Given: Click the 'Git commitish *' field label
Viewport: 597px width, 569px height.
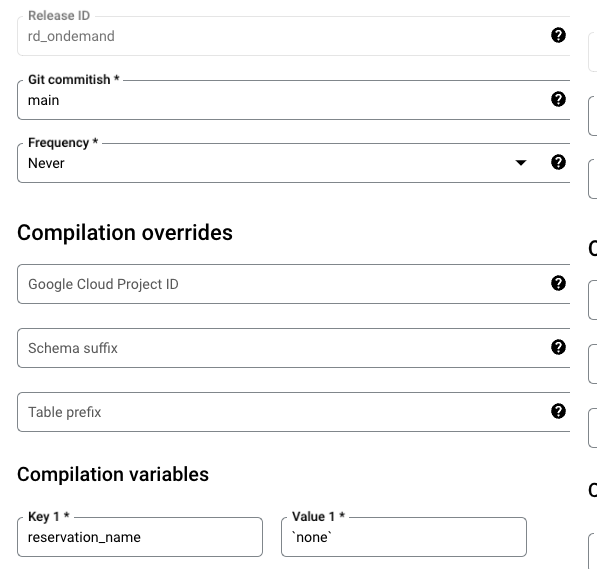Looking at the screenshot, I should (74, 80).
